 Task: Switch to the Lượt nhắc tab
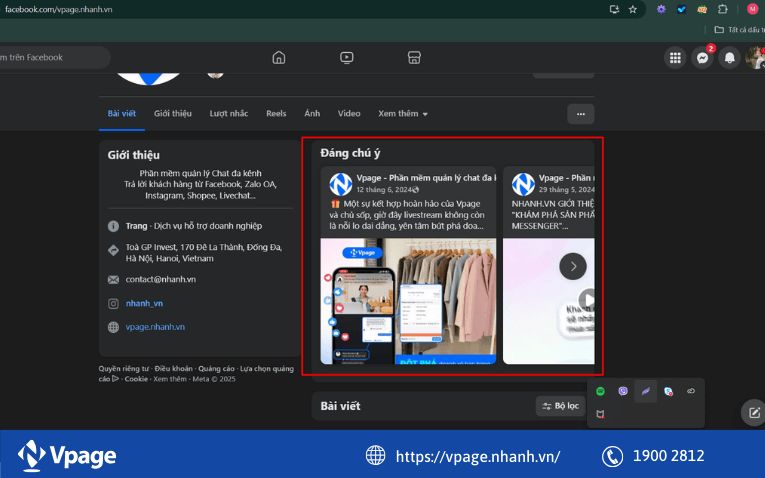click(229, 114)
